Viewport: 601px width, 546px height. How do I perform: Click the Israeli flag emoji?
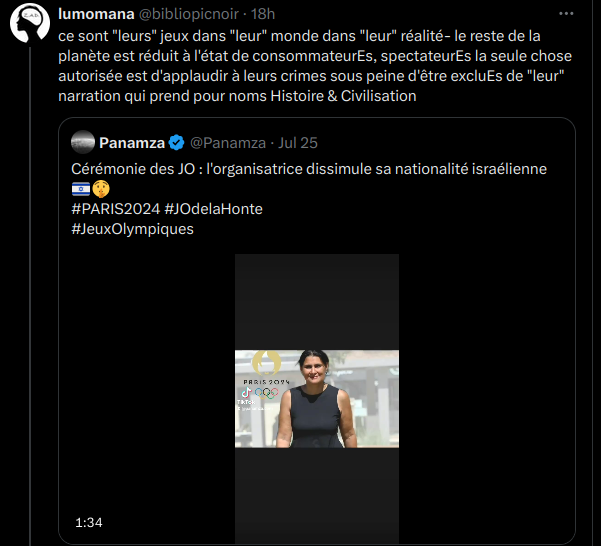click(81, 189)
